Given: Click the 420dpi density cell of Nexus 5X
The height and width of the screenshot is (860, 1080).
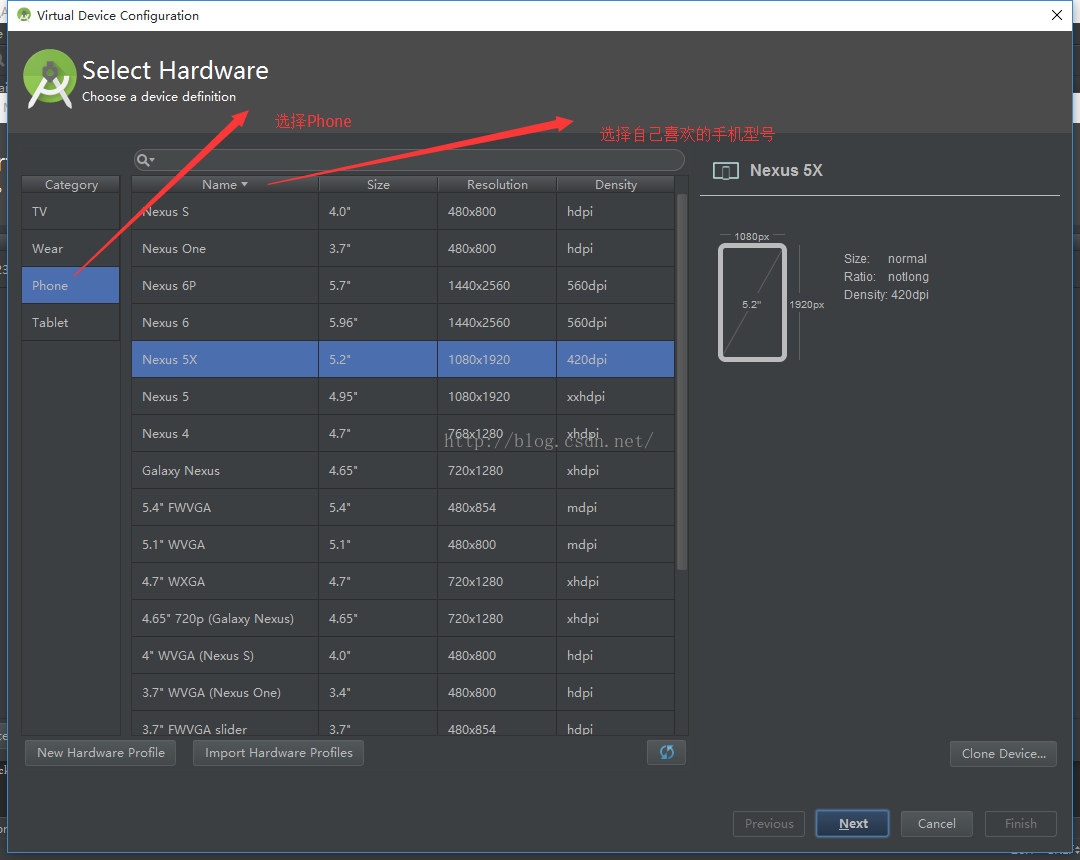Looking at the screenshot, I should point(615,359).
